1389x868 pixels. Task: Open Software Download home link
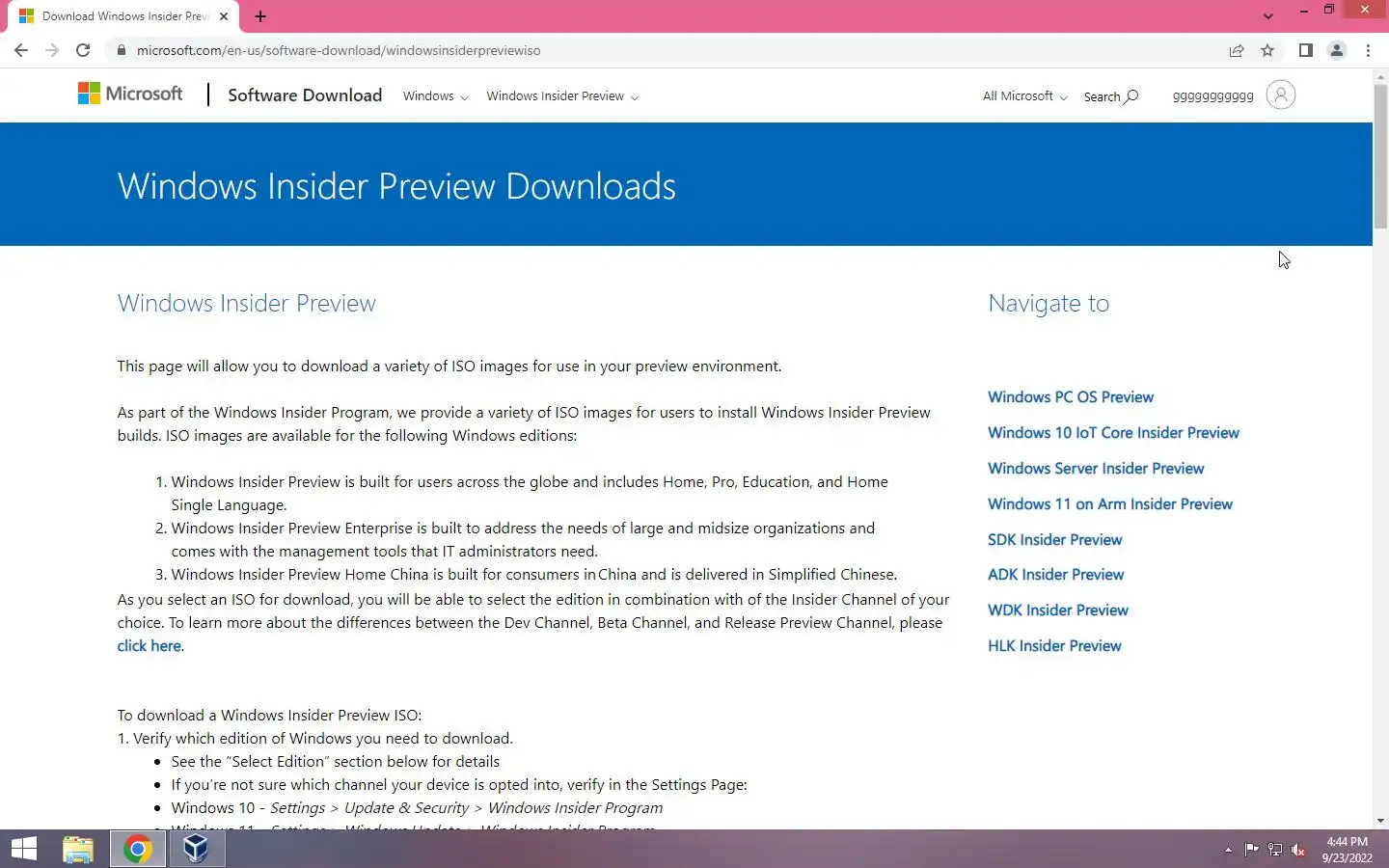coord(305,95)
